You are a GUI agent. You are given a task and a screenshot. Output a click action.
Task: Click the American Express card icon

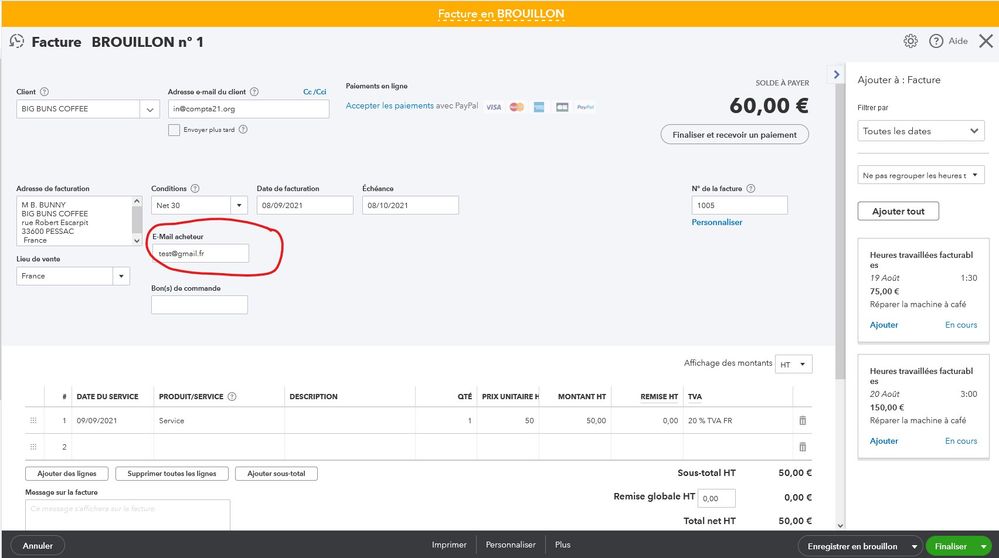point(539,107)
